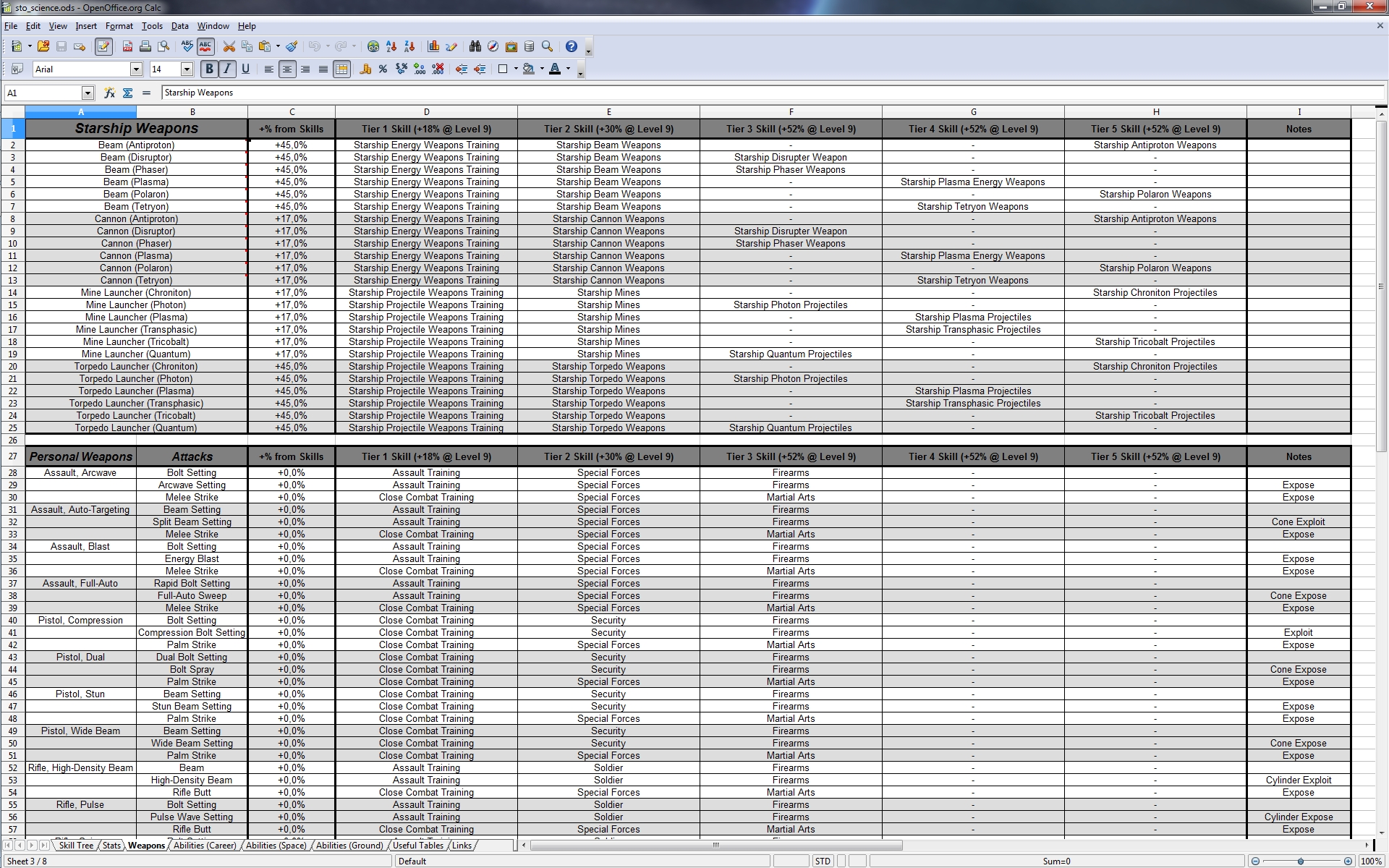
Task: Cut selection with scissors icon
Action: [x=229, y=46]
